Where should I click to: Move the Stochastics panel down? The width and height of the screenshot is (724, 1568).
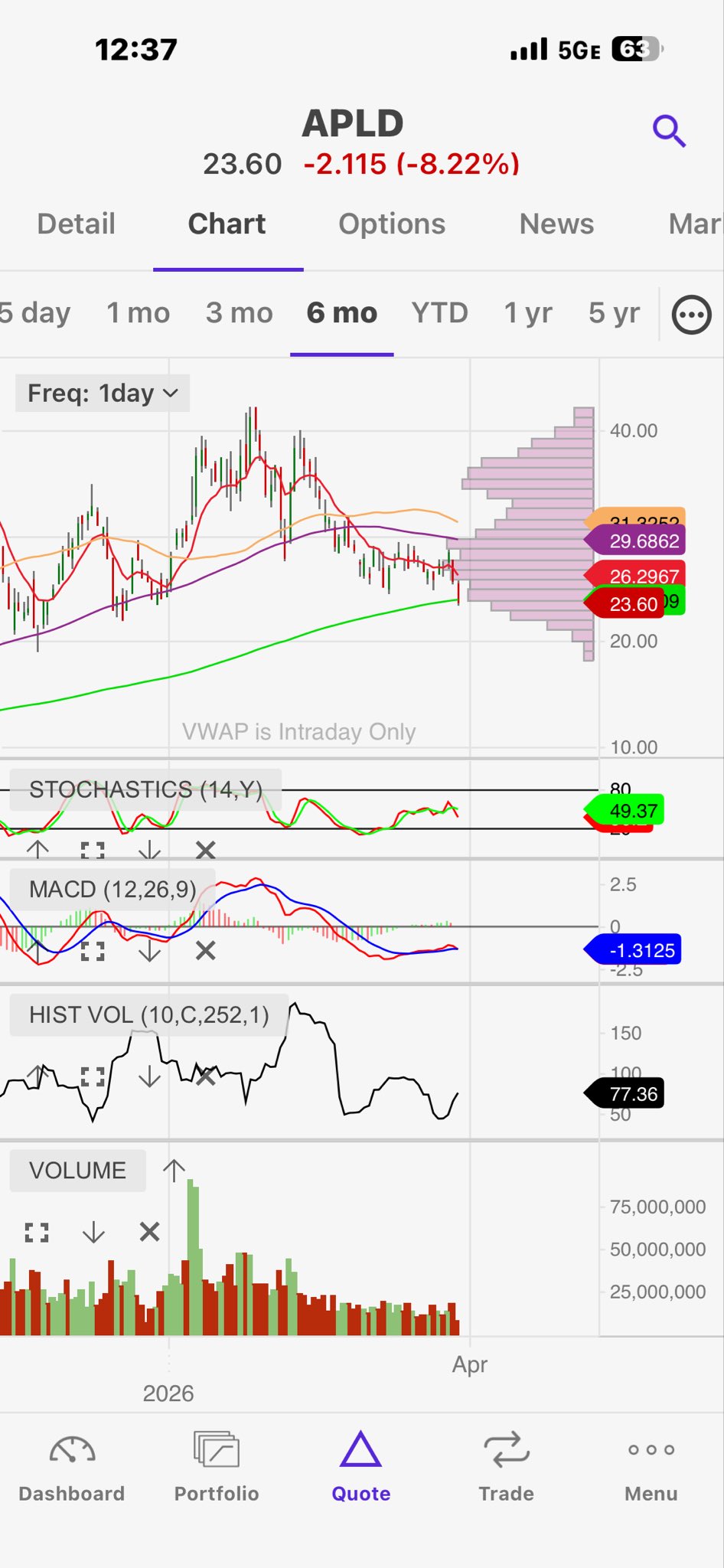tap(149, 850)
